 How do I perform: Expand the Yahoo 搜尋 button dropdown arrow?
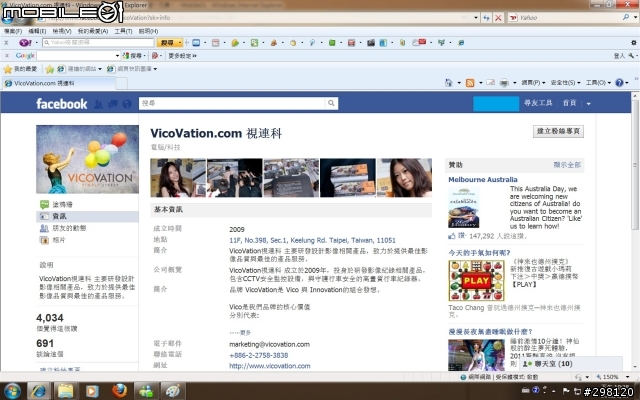pos(181,42)
